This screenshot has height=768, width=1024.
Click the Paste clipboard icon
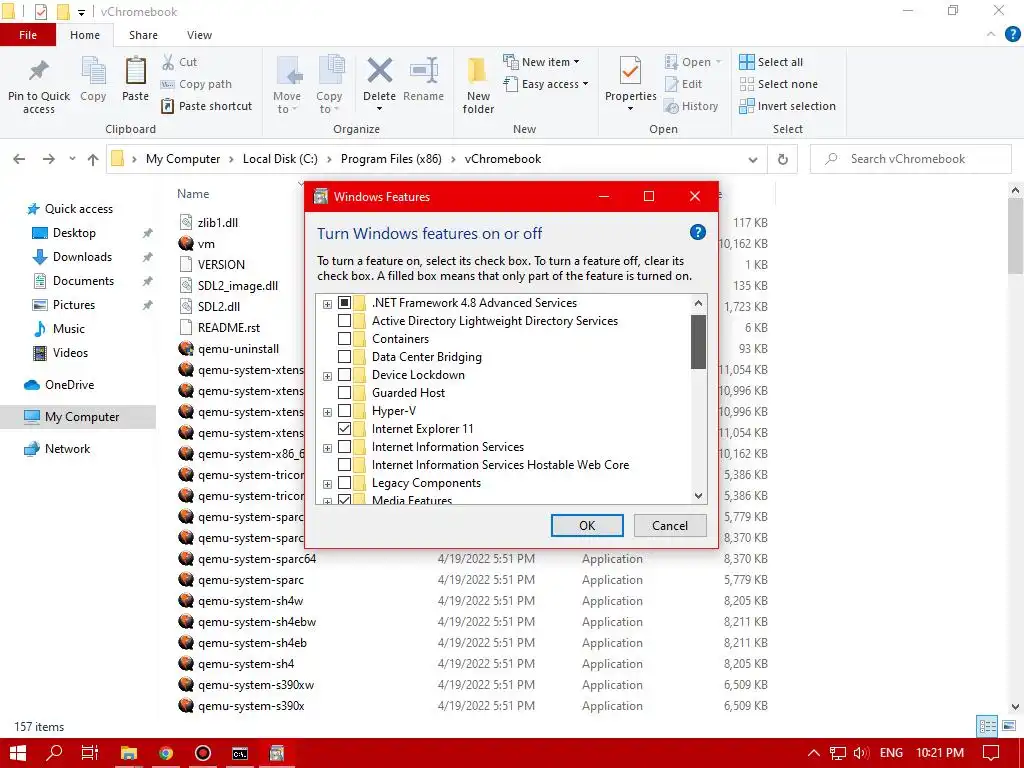coord(135,71)
